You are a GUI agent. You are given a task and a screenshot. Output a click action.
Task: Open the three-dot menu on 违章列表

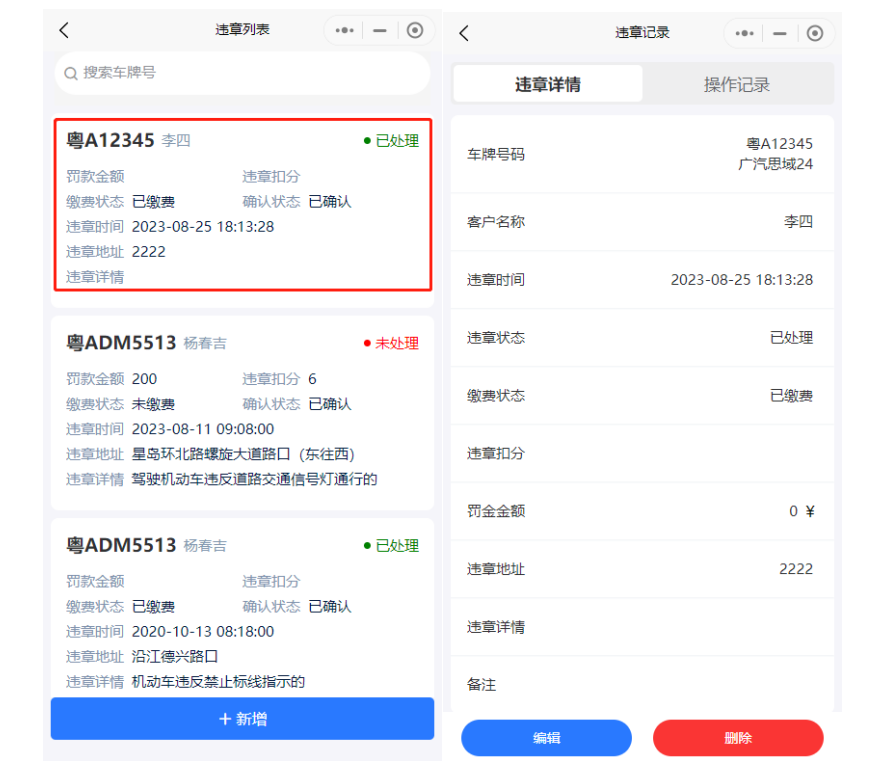tap(345, 31)
